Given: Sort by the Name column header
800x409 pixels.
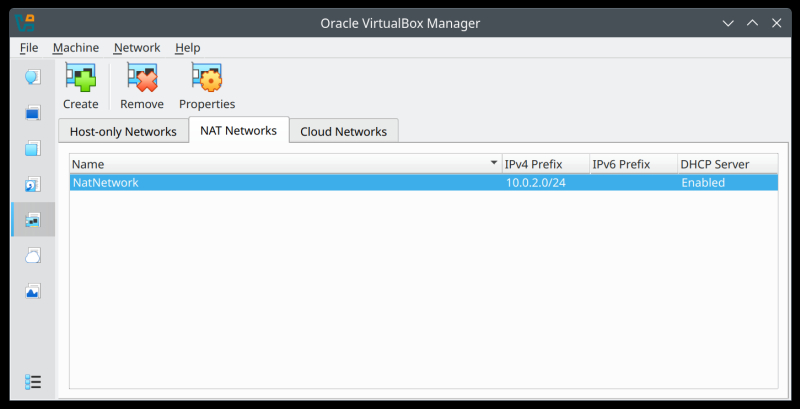Looking at the screenshot, I should (286, 164).
